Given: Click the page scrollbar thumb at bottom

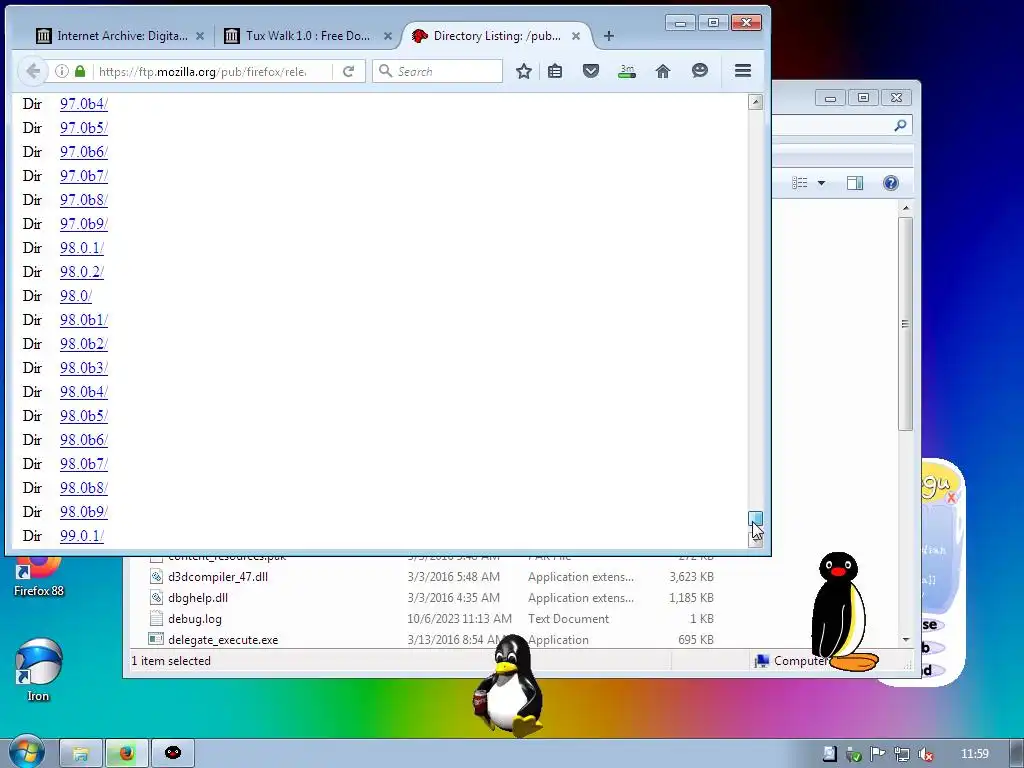Looking at the screenshot, I should [x=756, y=518].
